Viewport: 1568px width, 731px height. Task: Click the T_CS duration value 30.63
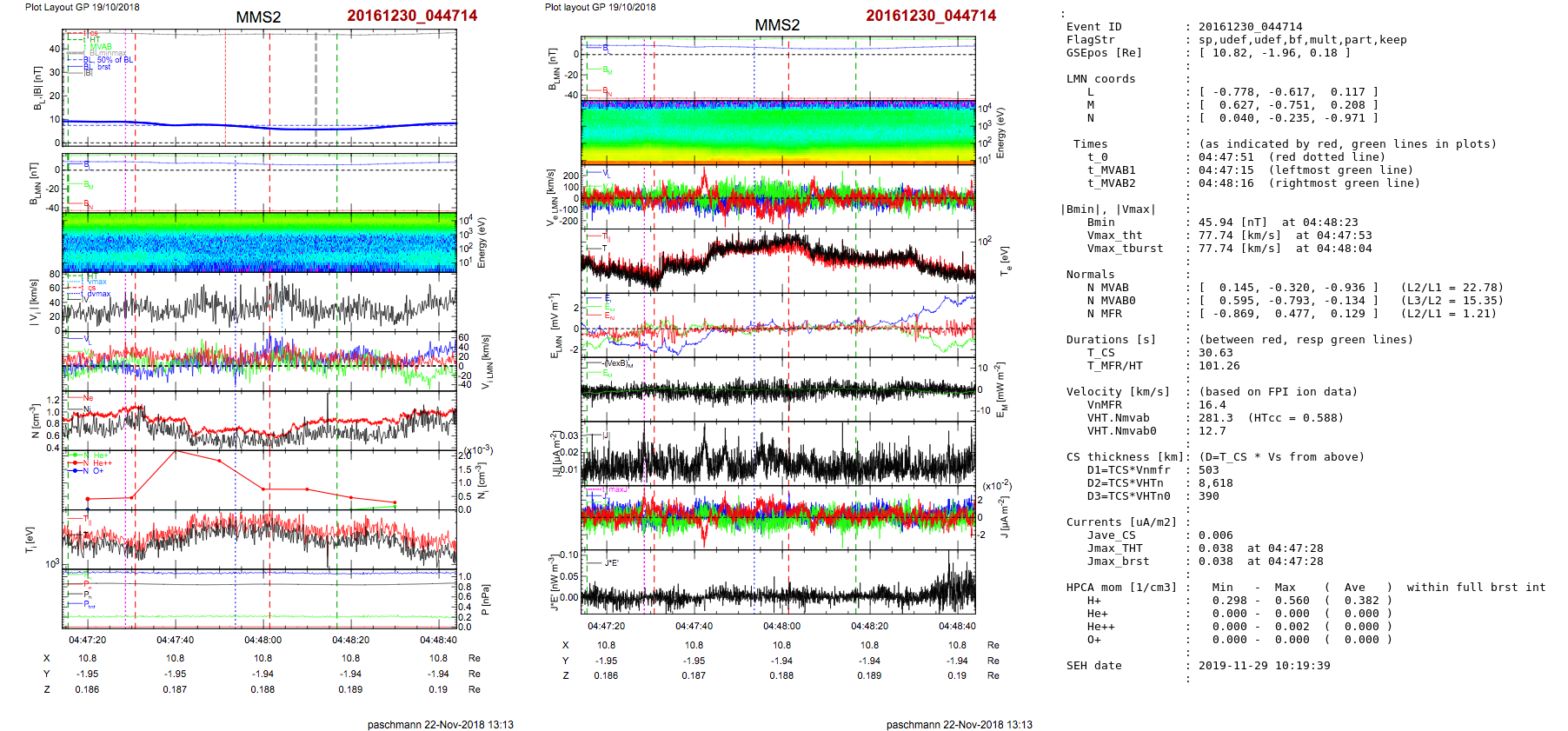pos(1215,353)
